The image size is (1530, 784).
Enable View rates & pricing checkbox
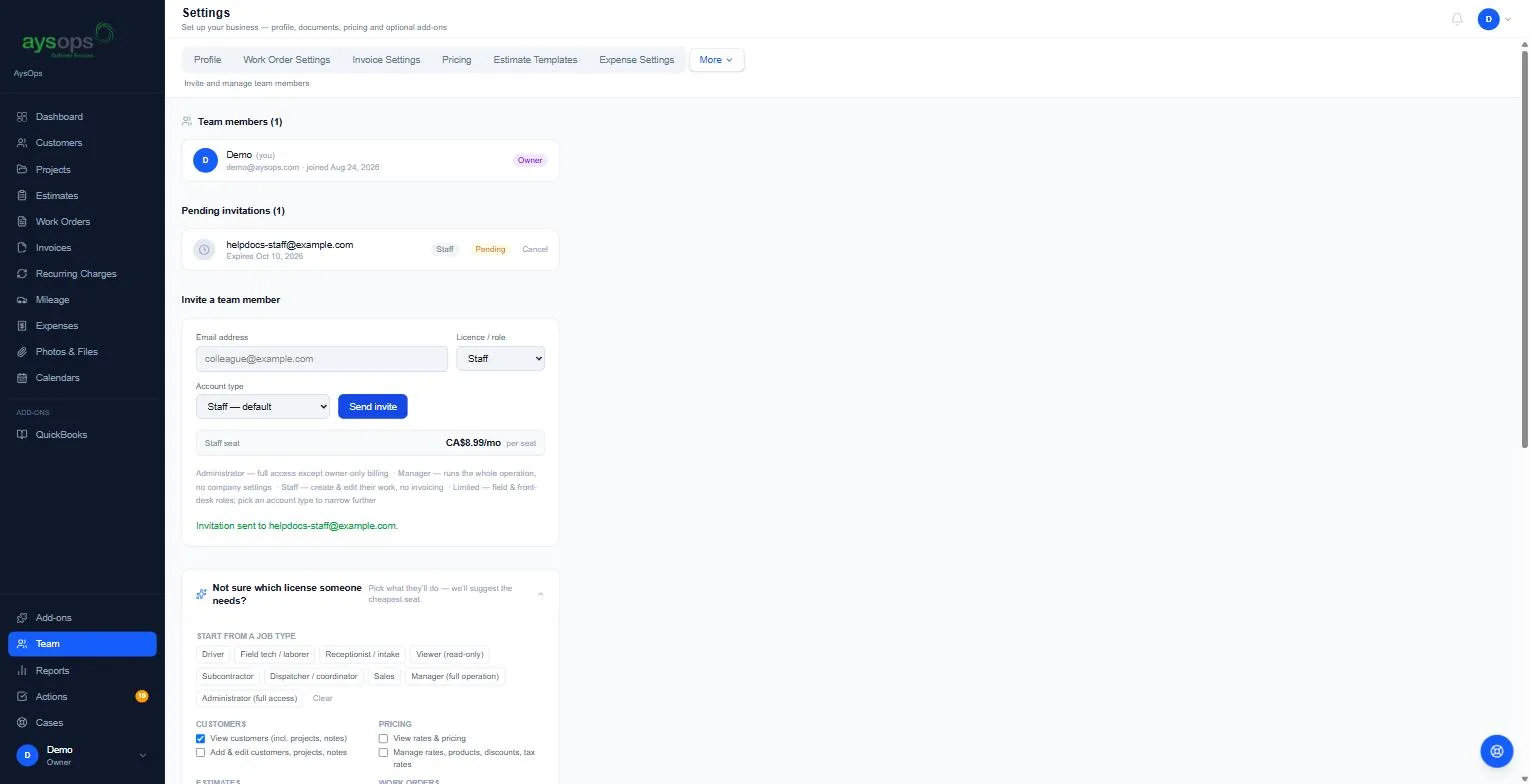[383, 739]
